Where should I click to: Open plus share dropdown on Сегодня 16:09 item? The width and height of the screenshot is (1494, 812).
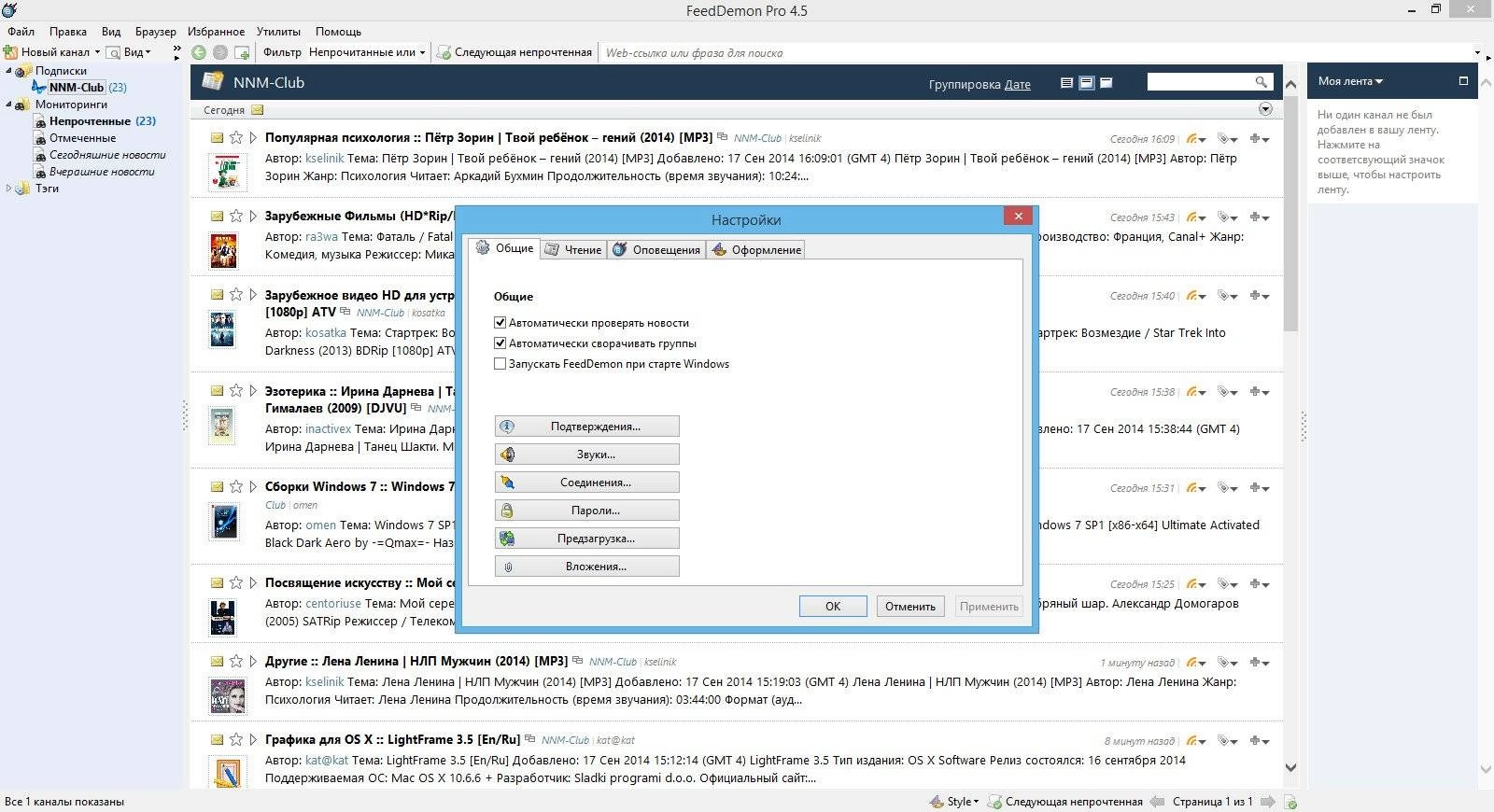pyautogui.click(x=1260, y=139)
